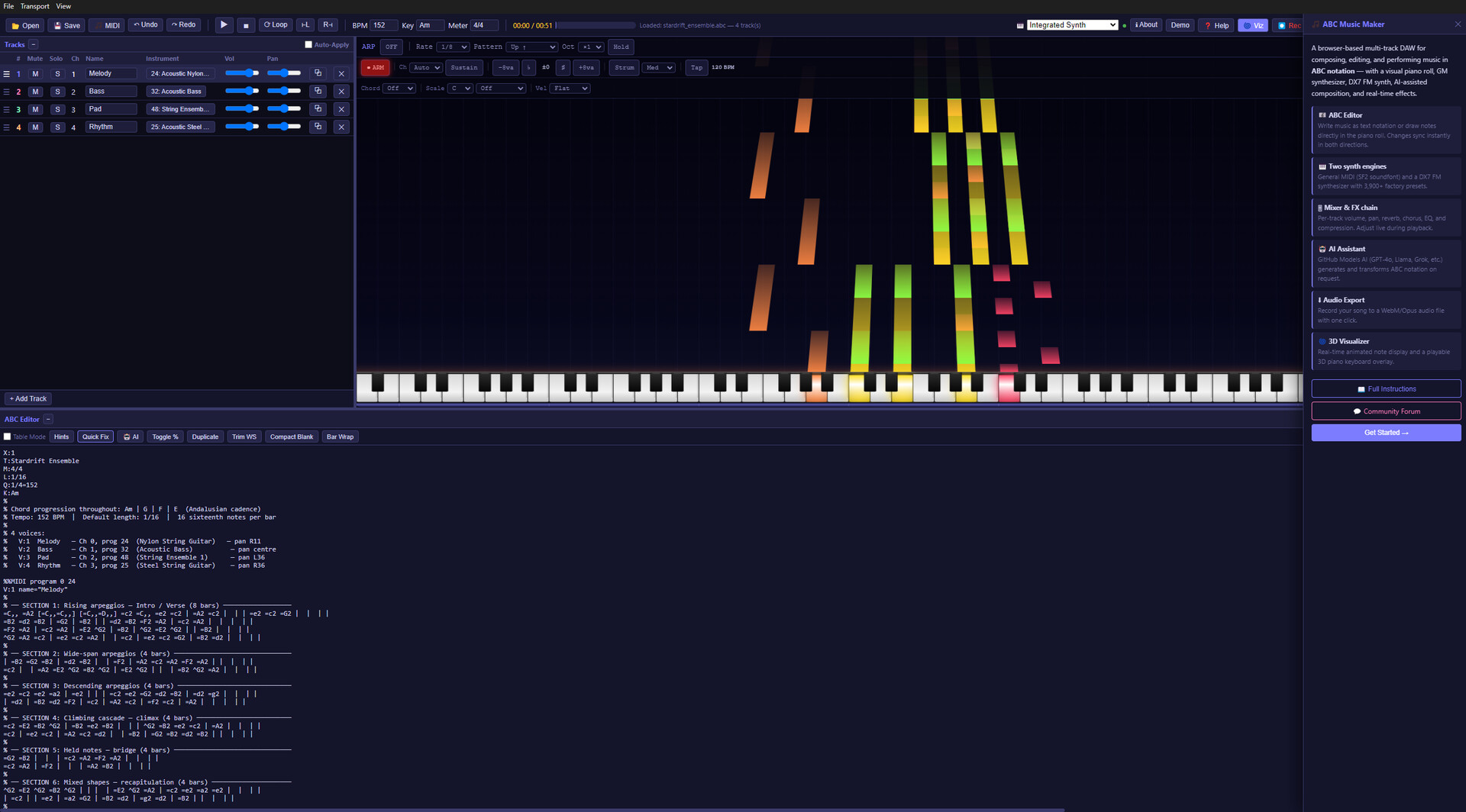Screen dimensions: 1466x812
Task: Stop playback with the square button
Action: 246,25
